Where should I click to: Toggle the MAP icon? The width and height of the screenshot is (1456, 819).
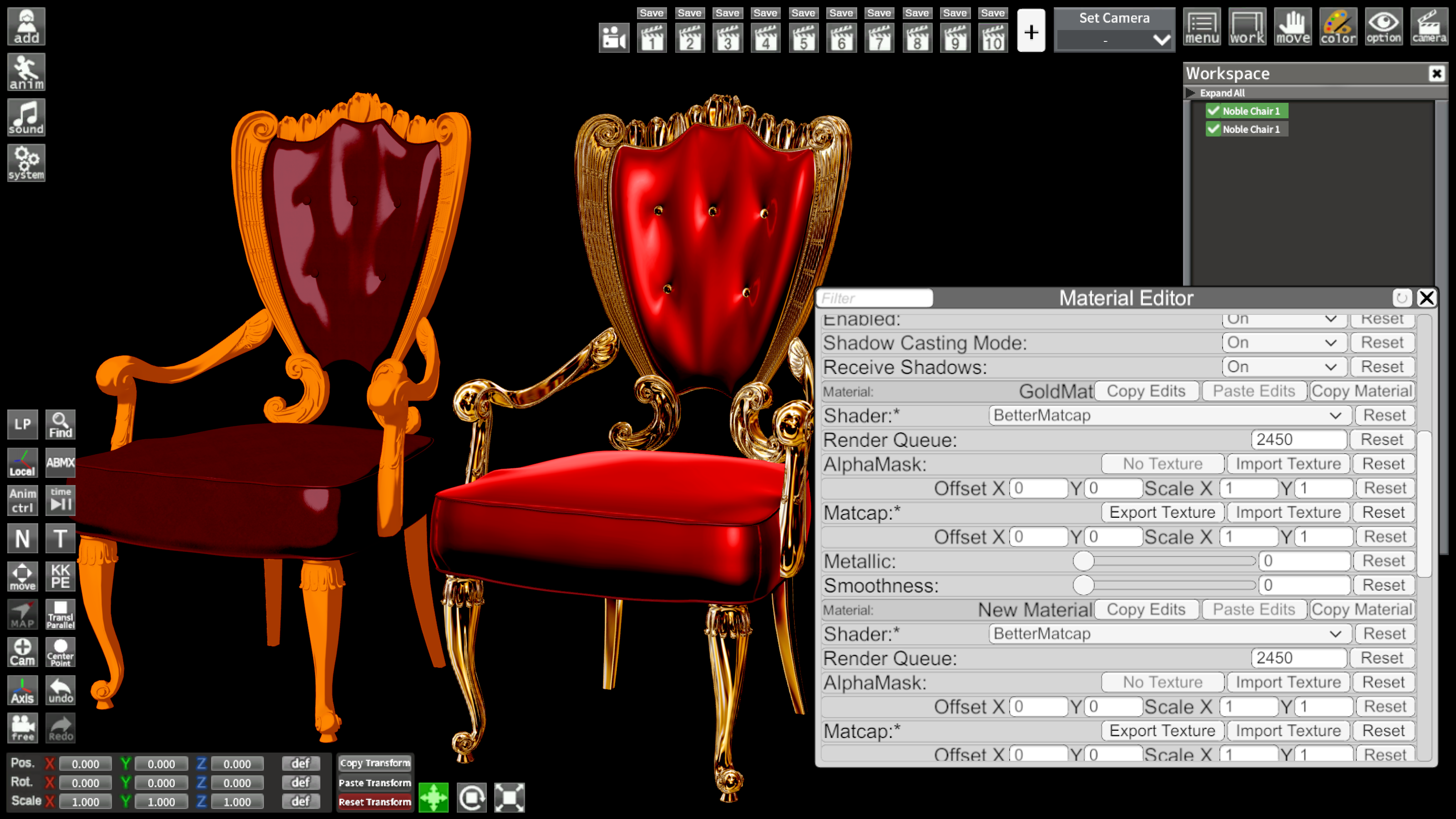point(23,614)
